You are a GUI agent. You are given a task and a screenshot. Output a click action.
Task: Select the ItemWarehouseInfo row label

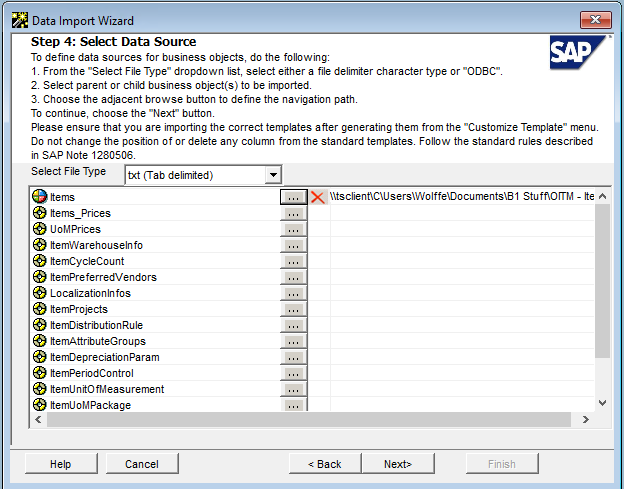96,245
